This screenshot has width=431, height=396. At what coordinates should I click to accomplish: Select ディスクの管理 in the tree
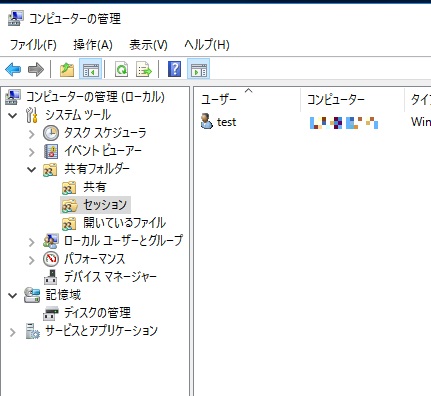click(97, 313)
